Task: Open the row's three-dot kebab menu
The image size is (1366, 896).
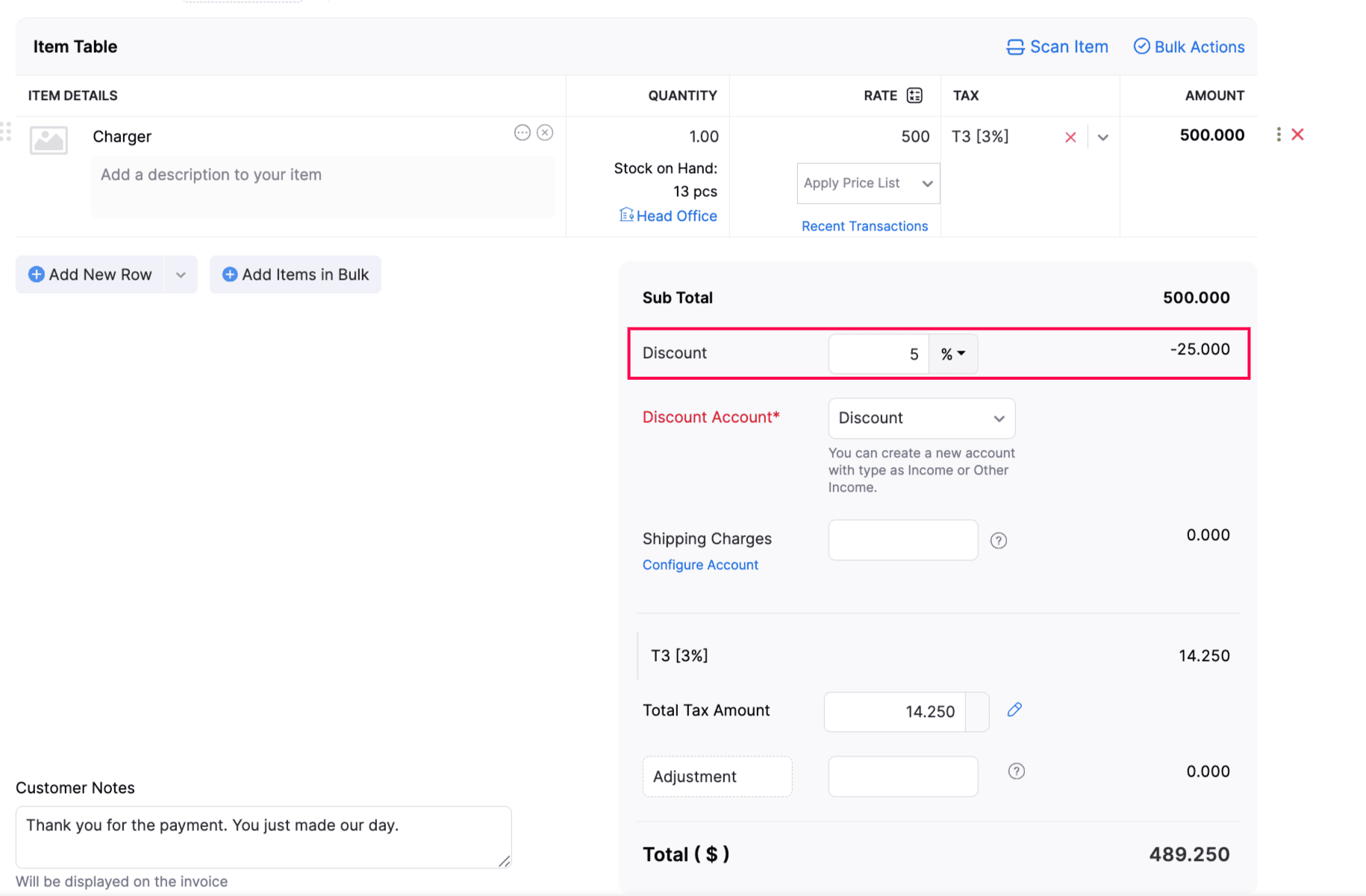Action: click(1279, 134)
